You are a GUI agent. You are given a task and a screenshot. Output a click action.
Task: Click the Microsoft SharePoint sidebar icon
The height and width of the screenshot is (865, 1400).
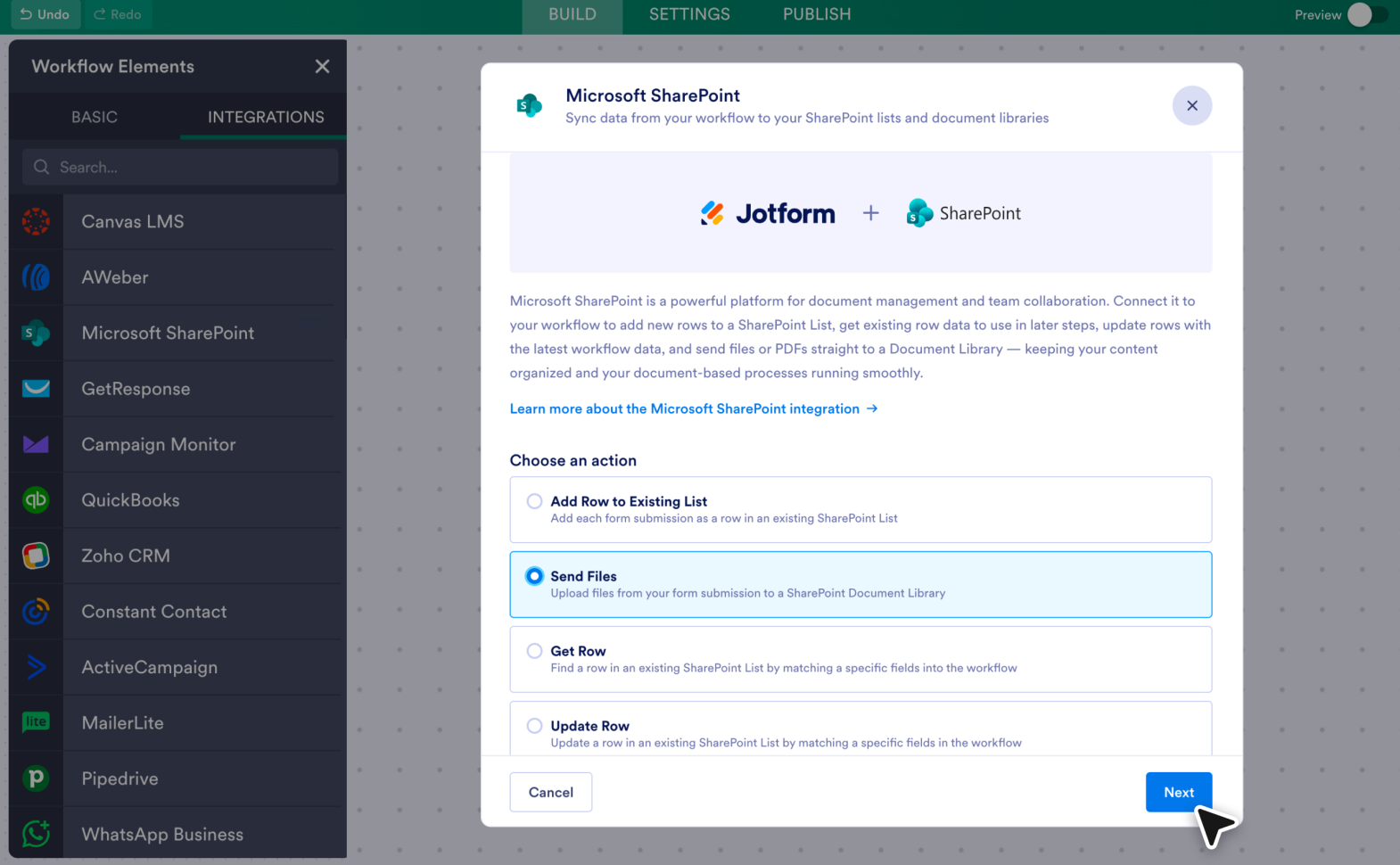(36, 333)
